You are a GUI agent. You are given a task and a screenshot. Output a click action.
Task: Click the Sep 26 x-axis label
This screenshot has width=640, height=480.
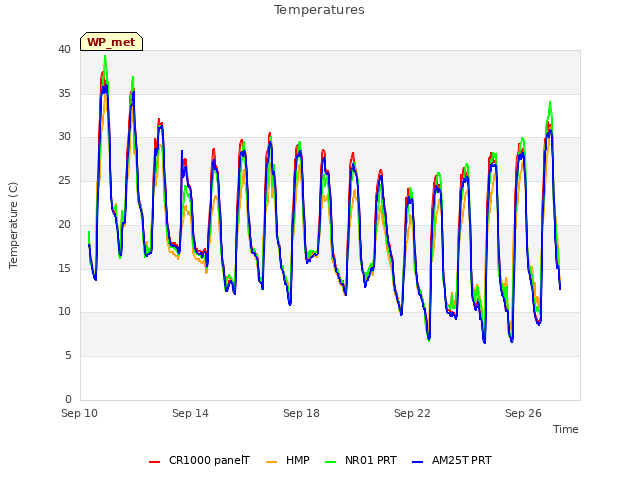pos(523,413)
